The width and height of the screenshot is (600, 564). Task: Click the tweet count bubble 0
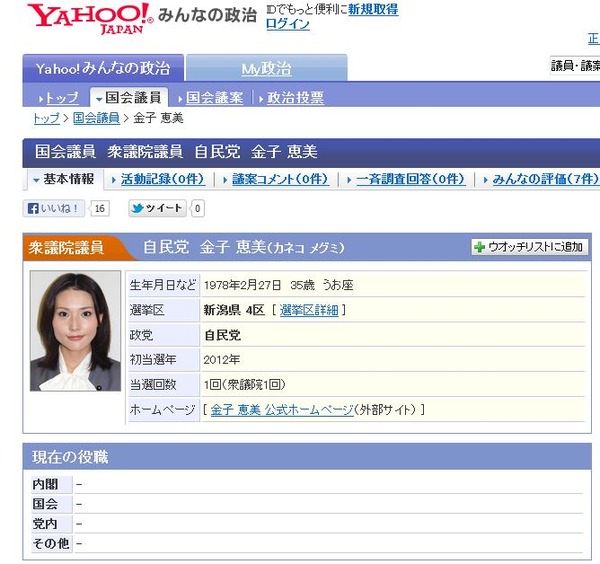coord(197,209)
